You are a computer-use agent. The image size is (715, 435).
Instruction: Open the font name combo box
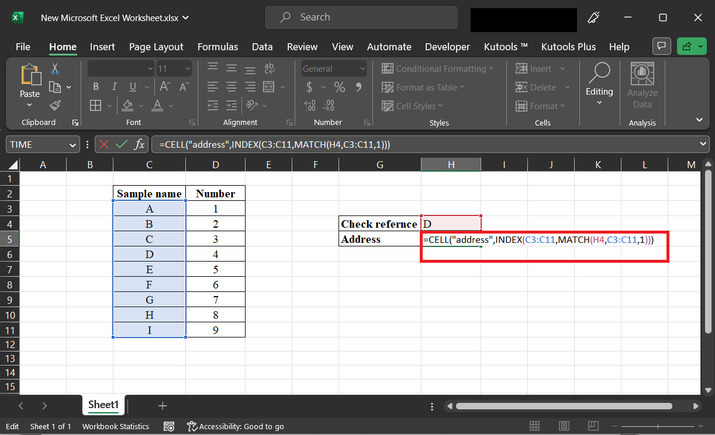pos(121,69)
